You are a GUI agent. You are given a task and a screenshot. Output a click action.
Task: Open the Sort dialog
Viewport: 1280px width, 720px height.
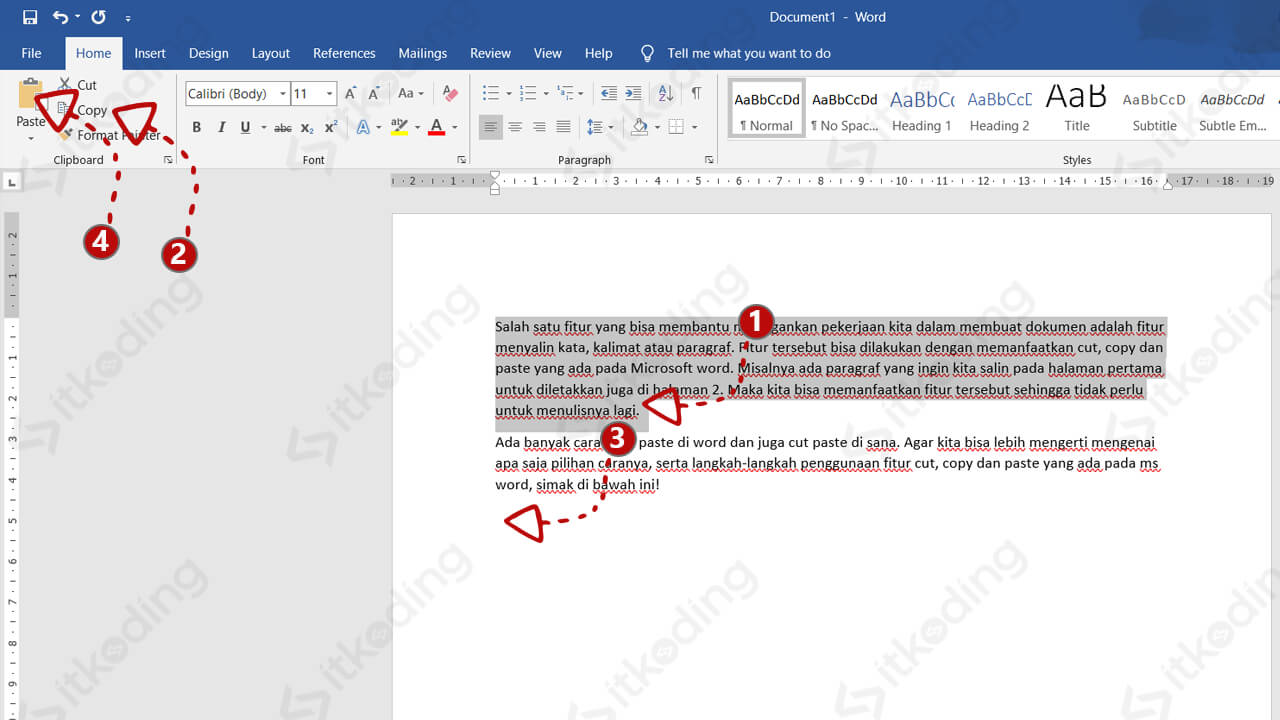click(664, 93)
